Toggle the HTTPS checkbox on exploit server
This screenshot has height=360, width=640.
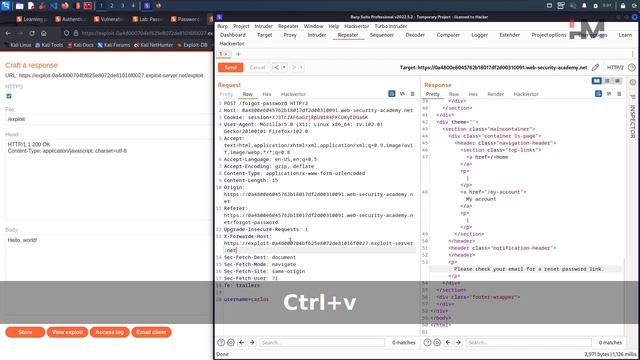(9, 96)
